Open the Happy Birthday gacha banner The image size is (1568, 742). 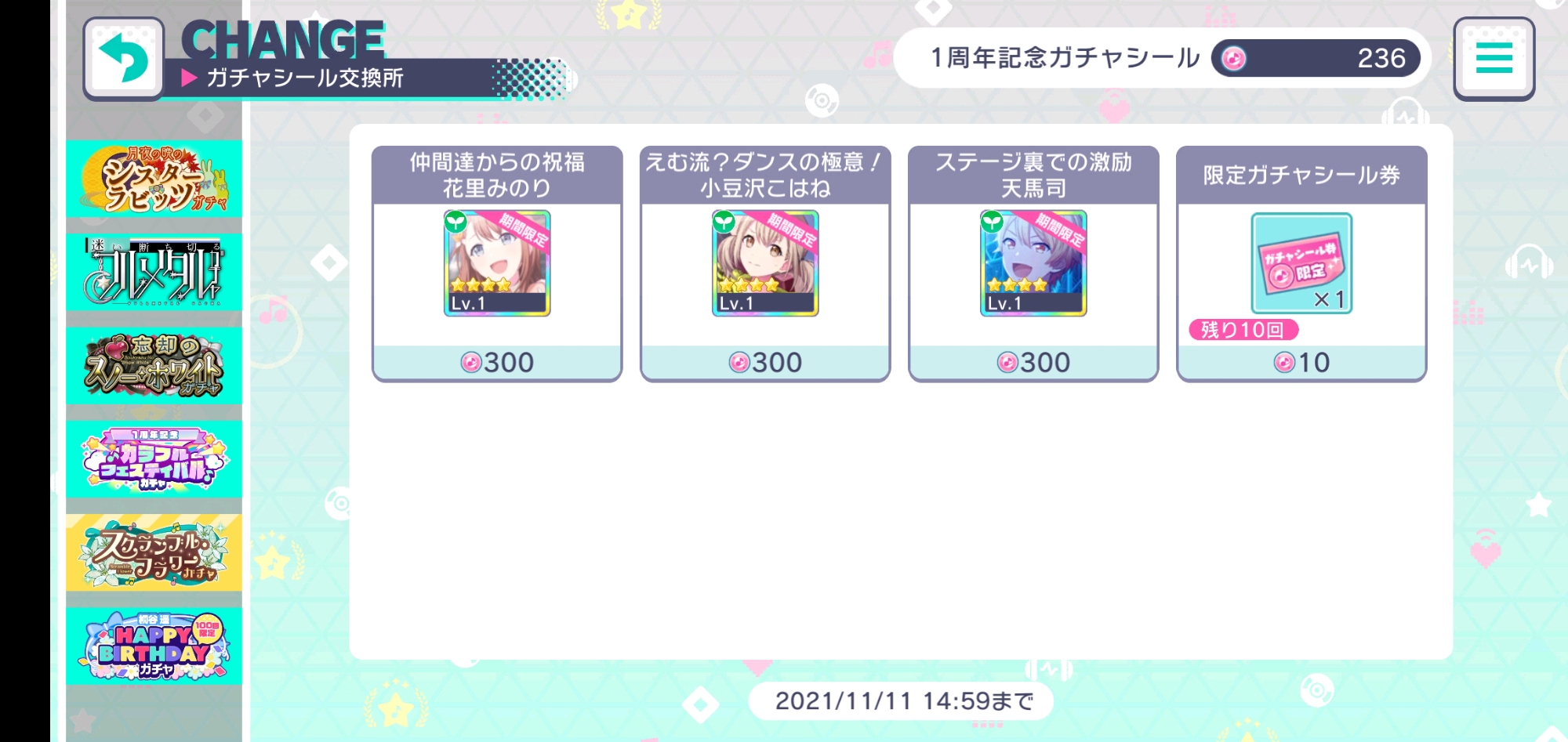pos(154,646)
